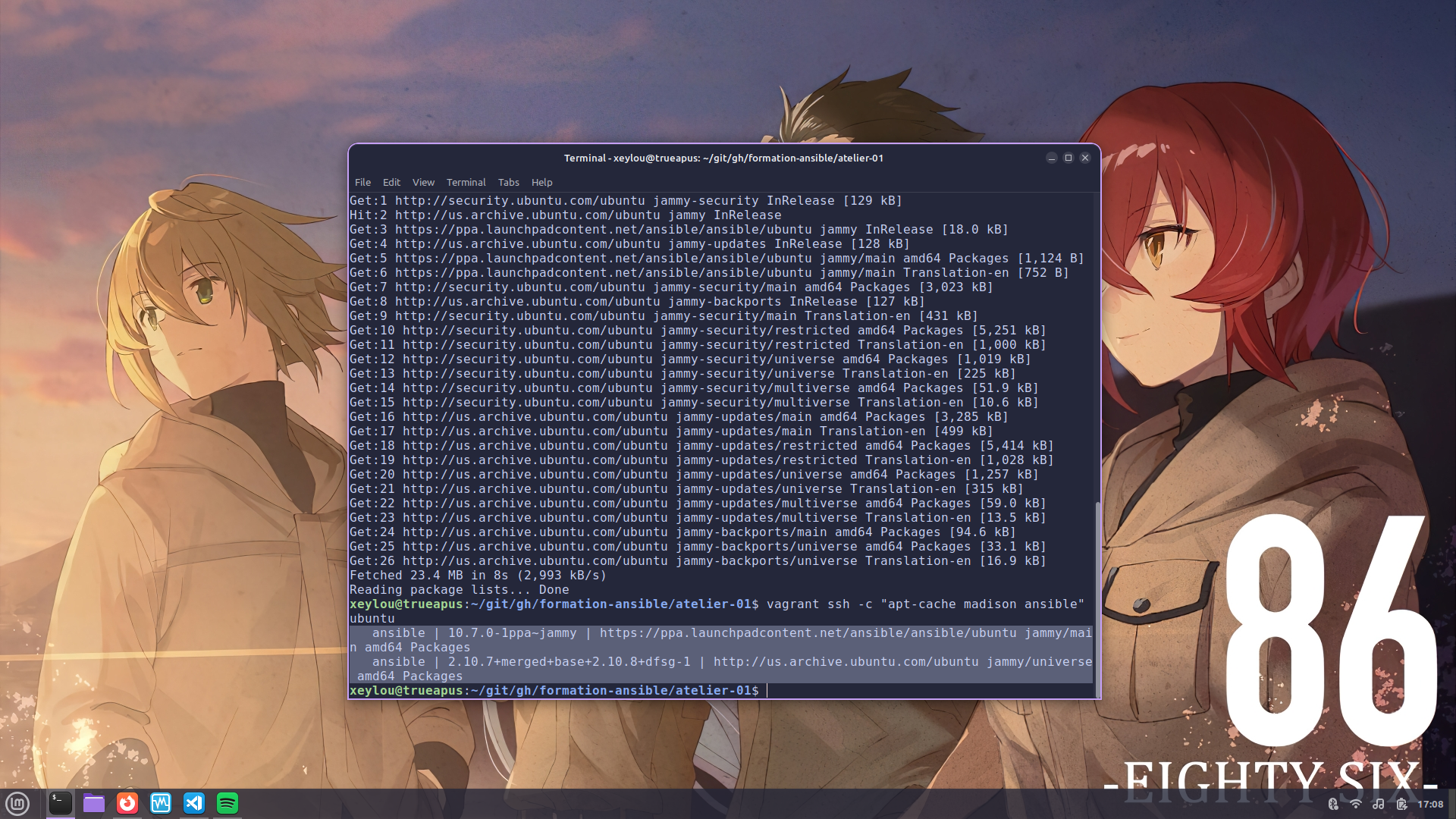This screenshot has height=819, width=1456.
Task: Open the Terminal taskbar icon
Action: click(x=61, y=803)
